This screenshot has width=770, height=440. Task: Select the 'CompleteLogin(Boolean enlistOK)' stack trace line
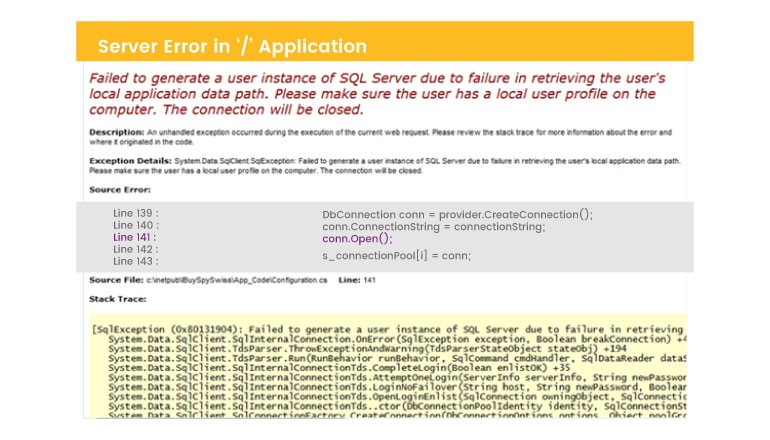[x=339, y=367]
